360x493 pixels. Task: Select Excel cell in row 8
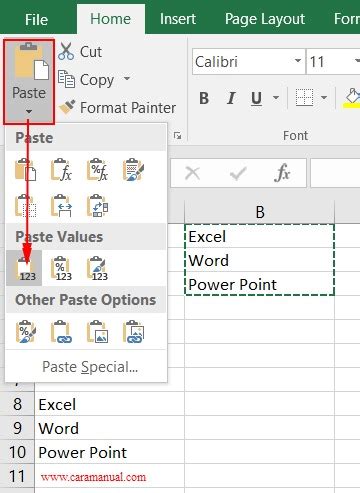click(x=109, y=404)
